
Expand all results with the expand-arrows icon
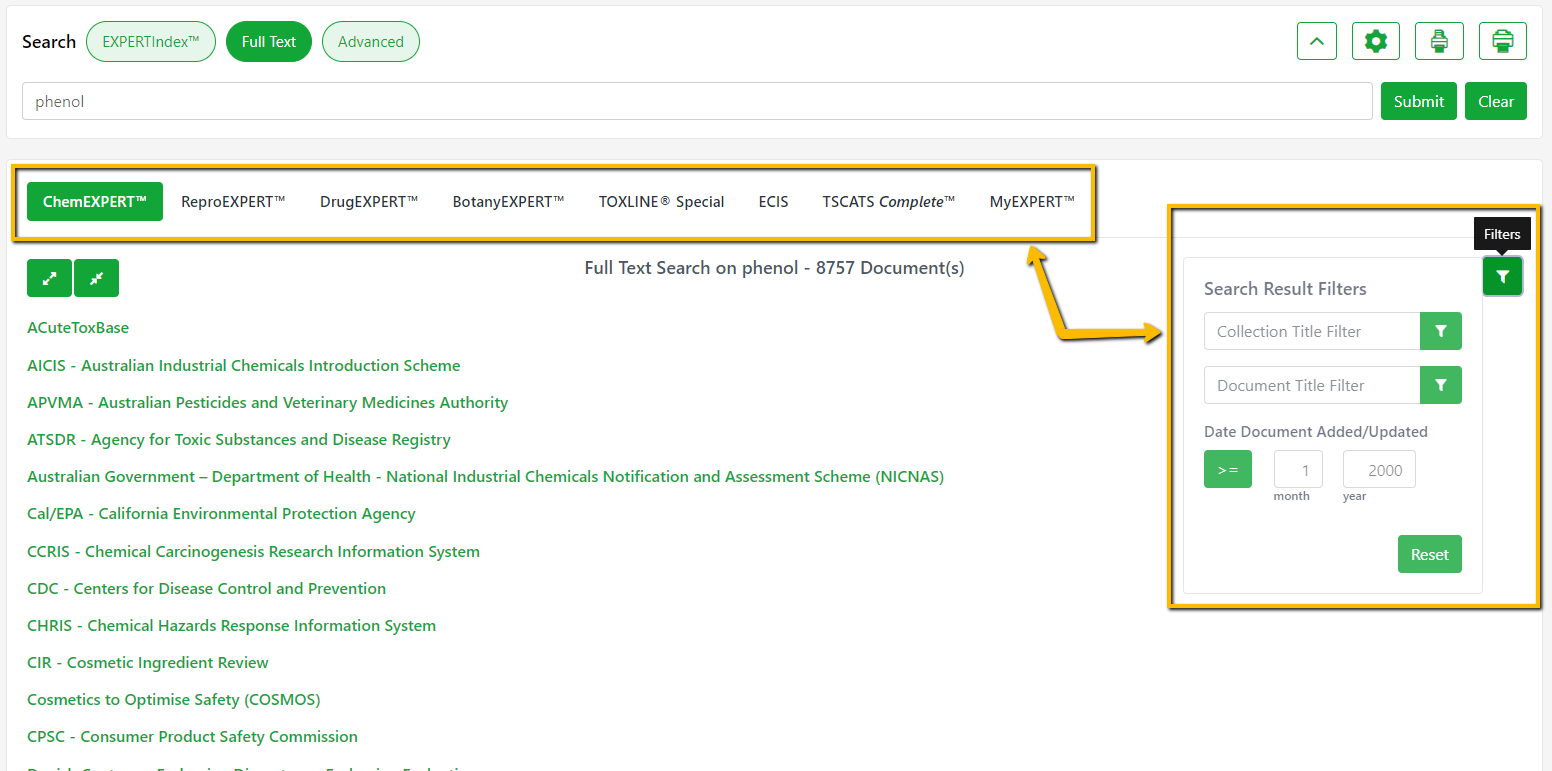tap(49, 278)
